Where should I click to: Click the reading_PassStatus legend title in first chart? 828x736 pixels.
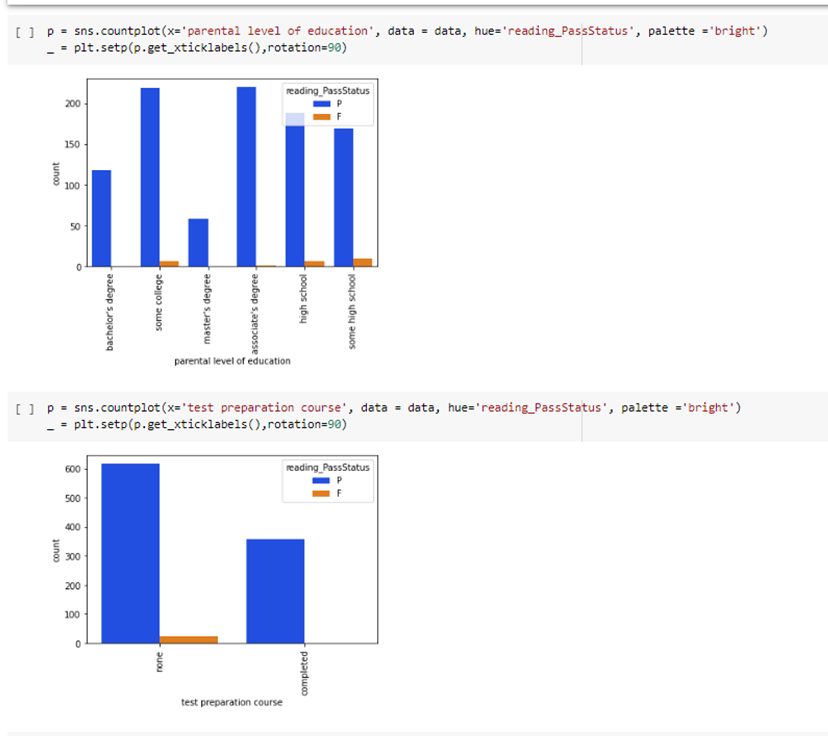[328, 91]
